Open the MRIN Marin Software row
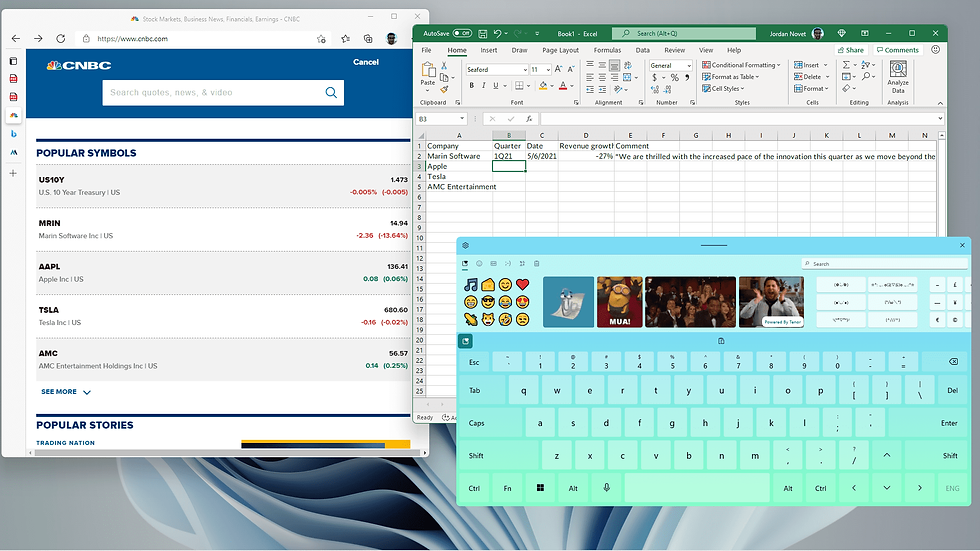This screenshot has height=551, width=980. 223,229
